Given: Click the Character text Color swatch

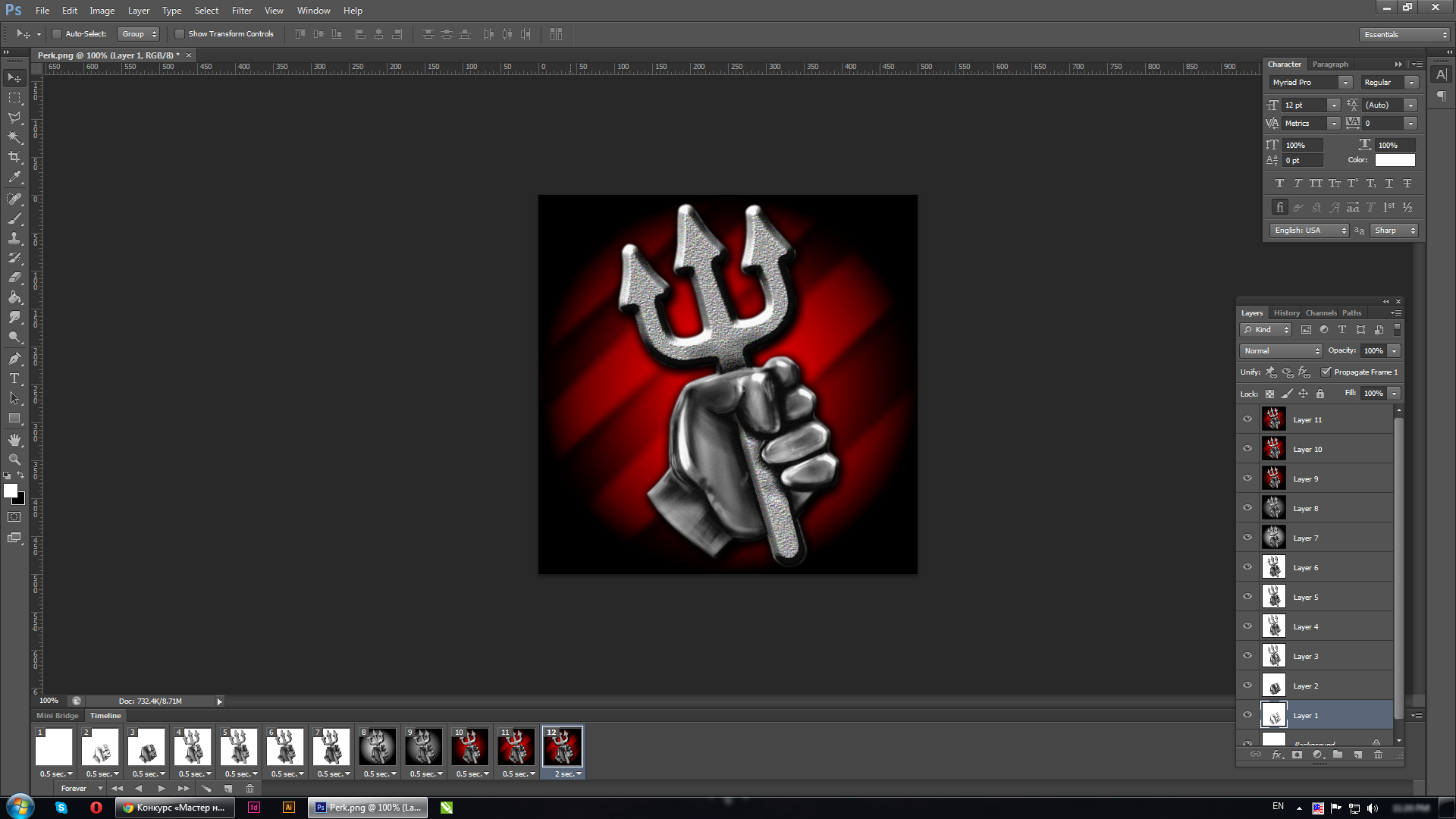Looking at the screenshot, I should pos(1395,160).
